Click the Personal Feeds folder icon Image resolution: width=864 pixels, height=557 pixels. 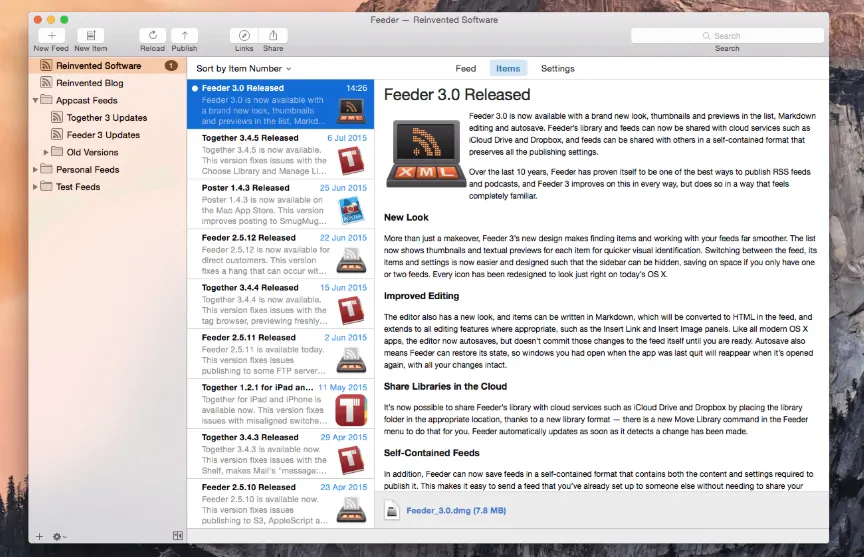46,169
